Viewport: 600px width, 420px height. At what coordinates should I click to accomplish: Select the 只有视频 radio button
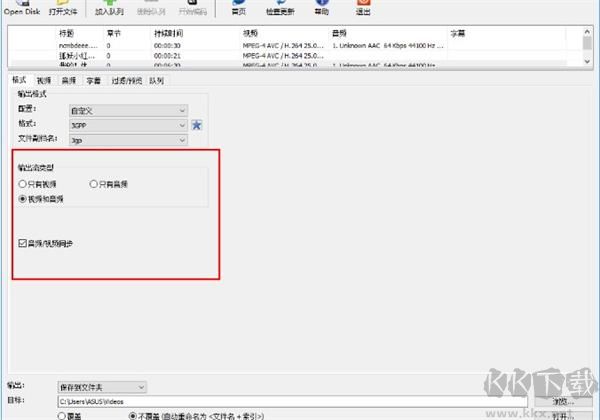coord(38,184)
